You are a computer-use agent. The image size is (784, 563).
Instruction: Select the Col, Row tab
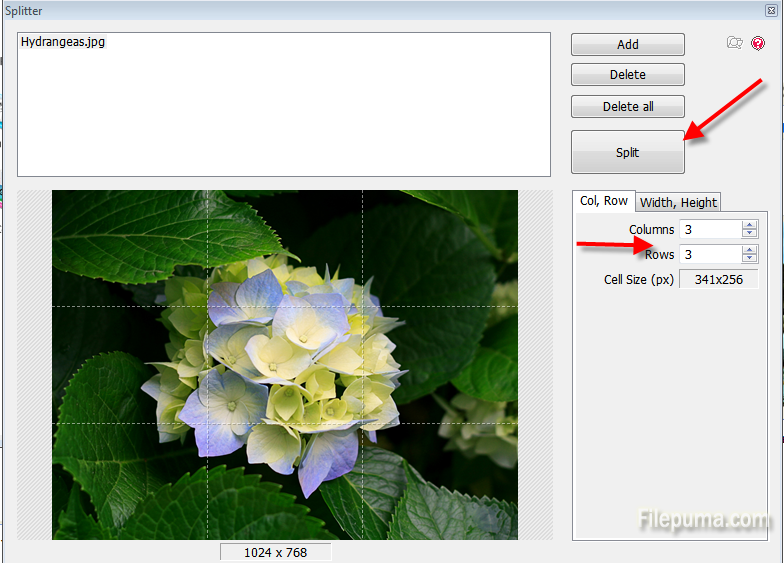tap(604, 201)
